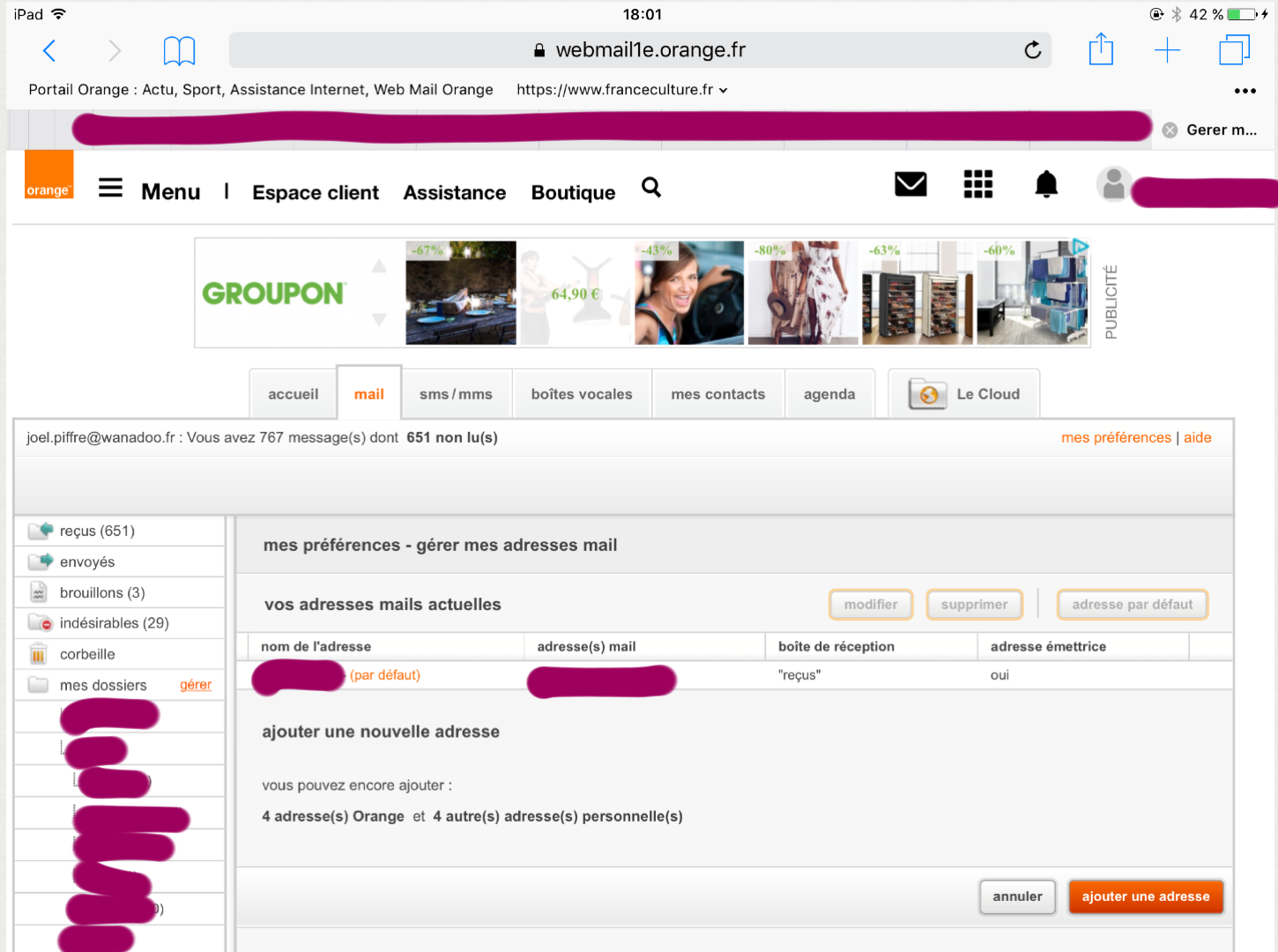
Task: Open the apps grid icon
Action: [x=978, y=184]
